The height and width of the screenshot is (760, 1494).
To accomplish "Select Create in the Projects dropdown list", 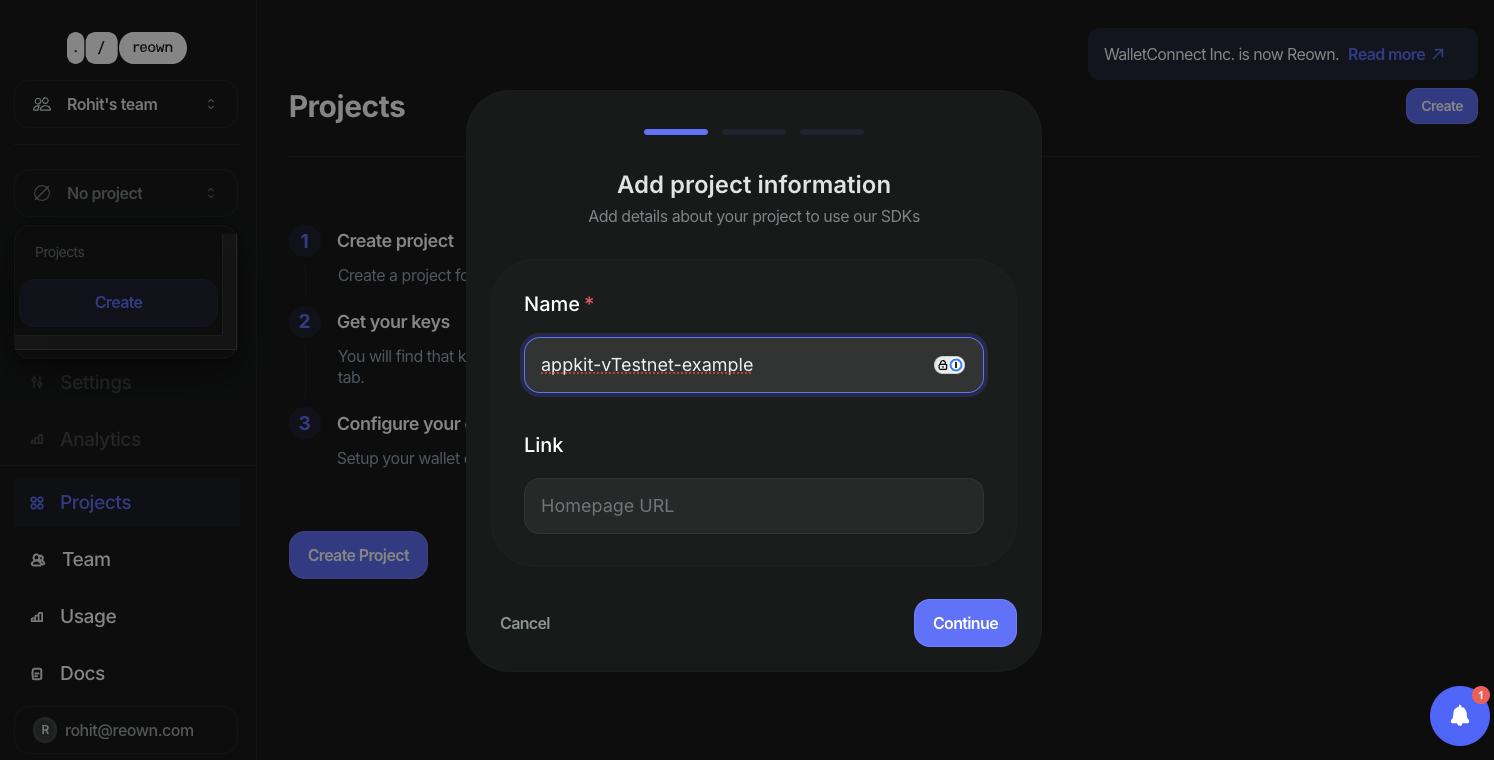I will click(118, 302).
